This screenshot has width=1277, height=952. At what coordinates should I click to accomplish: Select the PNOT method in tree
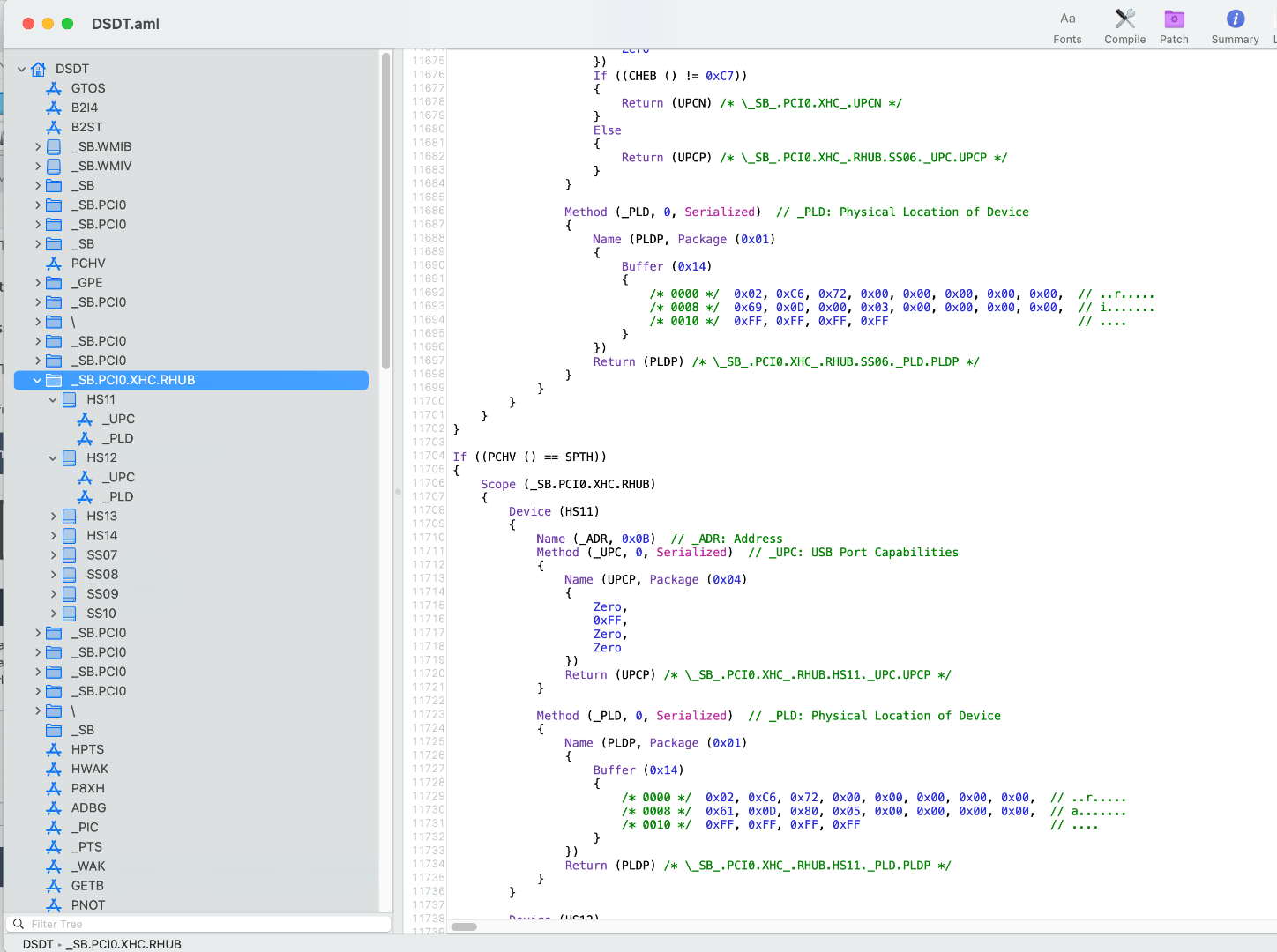coord(87,905)
